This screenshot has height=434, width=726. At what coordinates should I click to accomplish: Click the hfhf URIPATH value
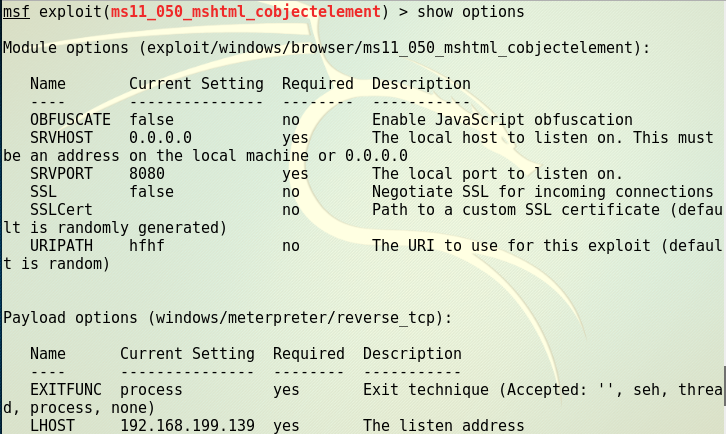[147, 245]
